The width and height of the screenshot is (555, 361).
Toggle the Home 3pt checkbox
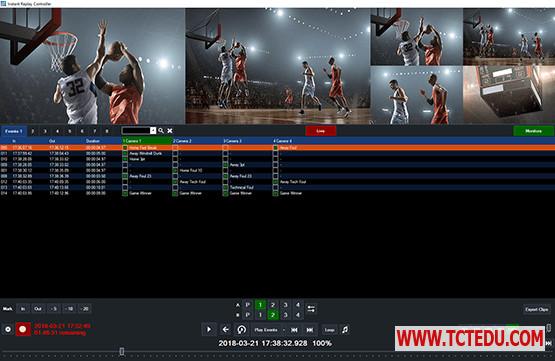[x=125, y=159]
